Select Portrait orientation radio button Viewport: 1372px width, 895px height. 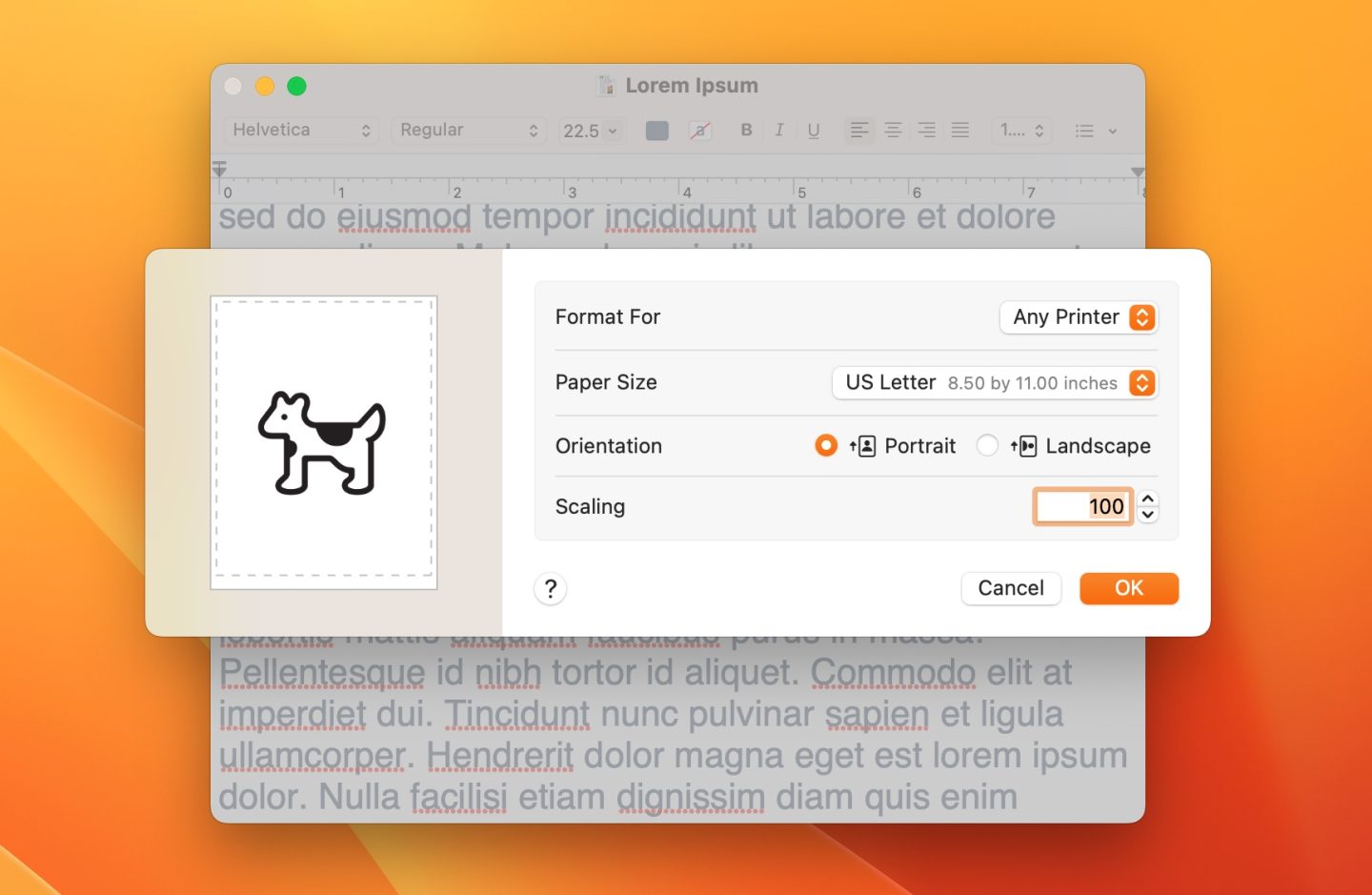click(x=826, y=446)
